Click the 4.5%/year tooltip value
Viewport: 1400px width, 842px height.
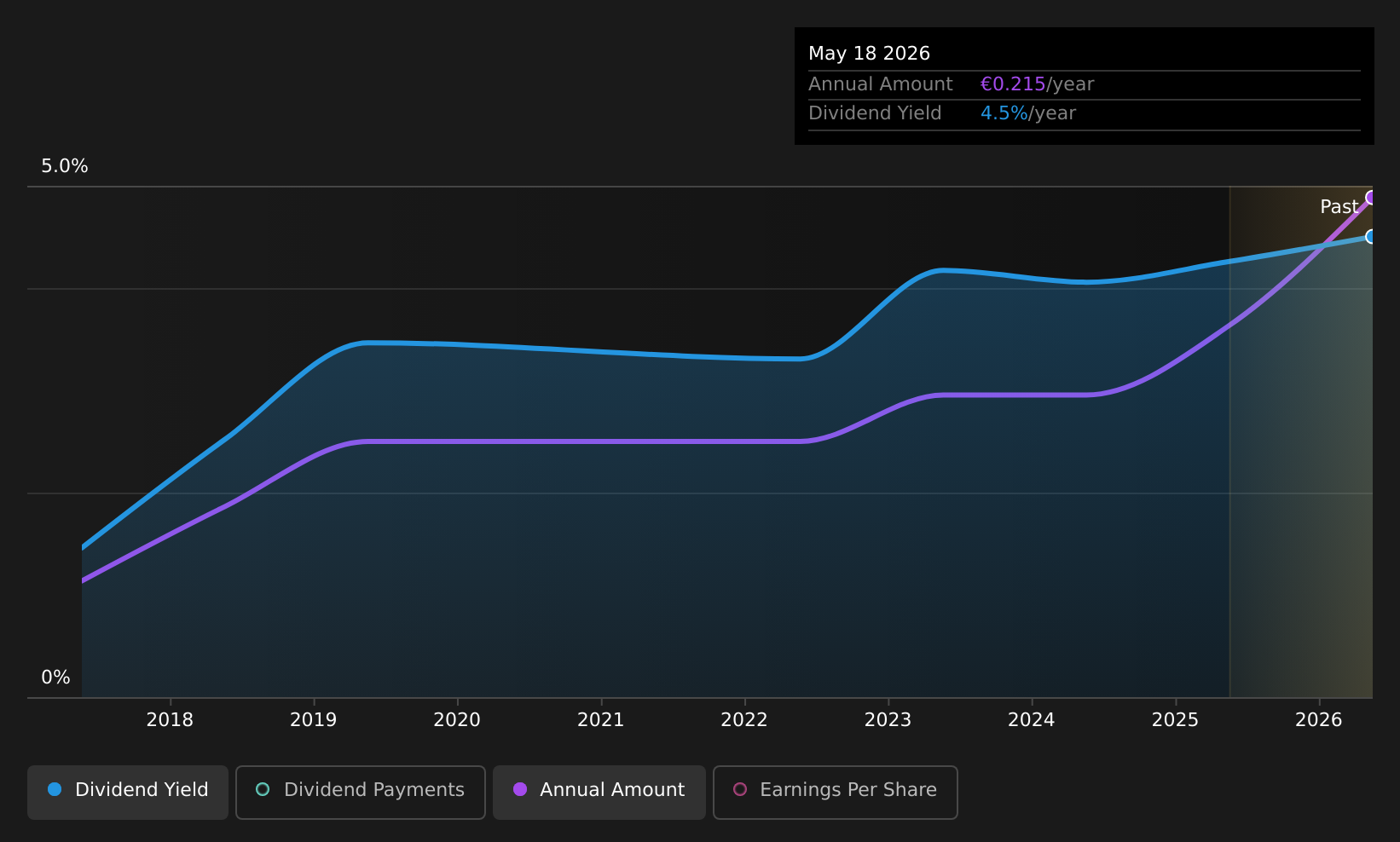coord(1027,113)
